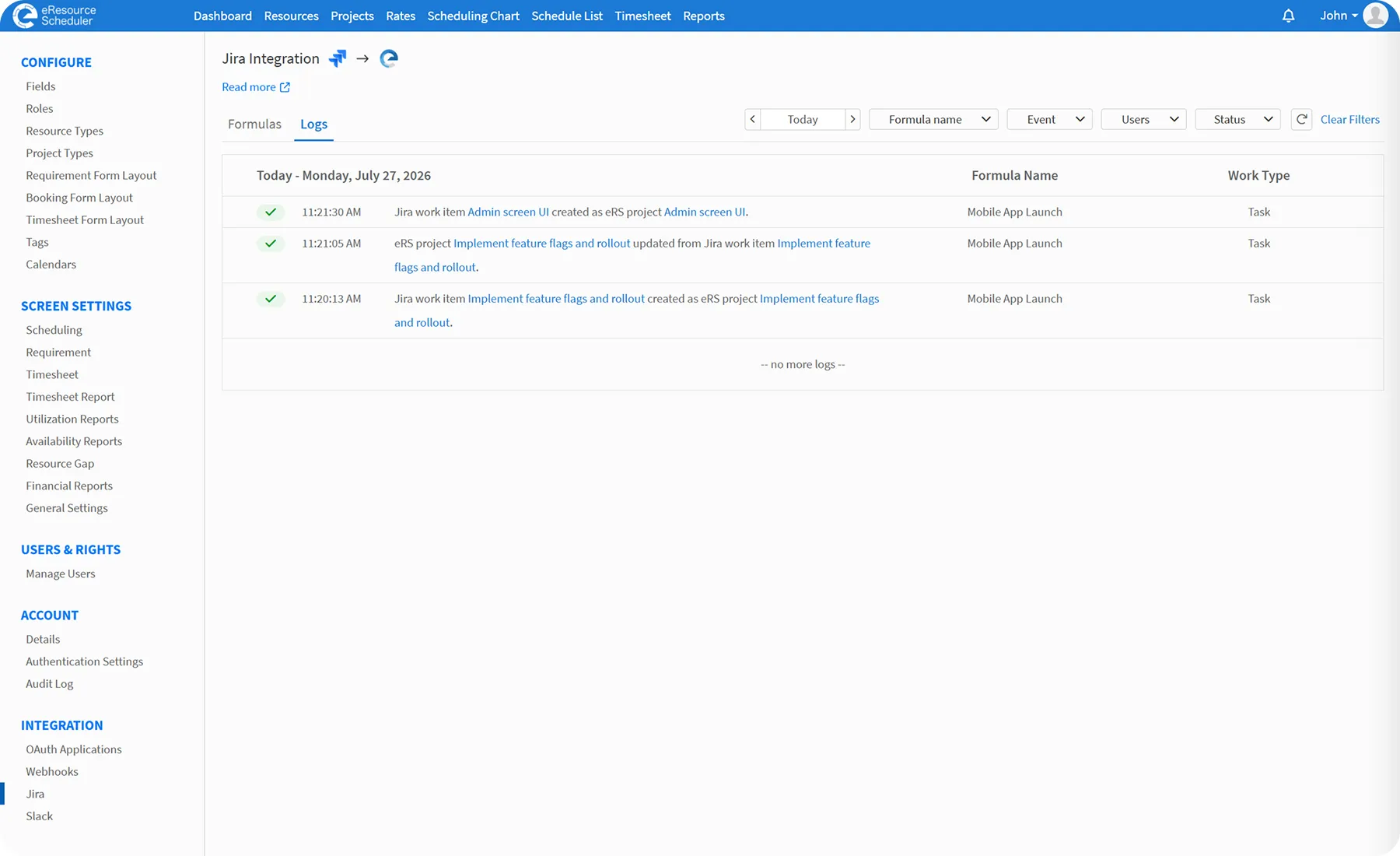Open Resource Types configuration

(65, 131)
